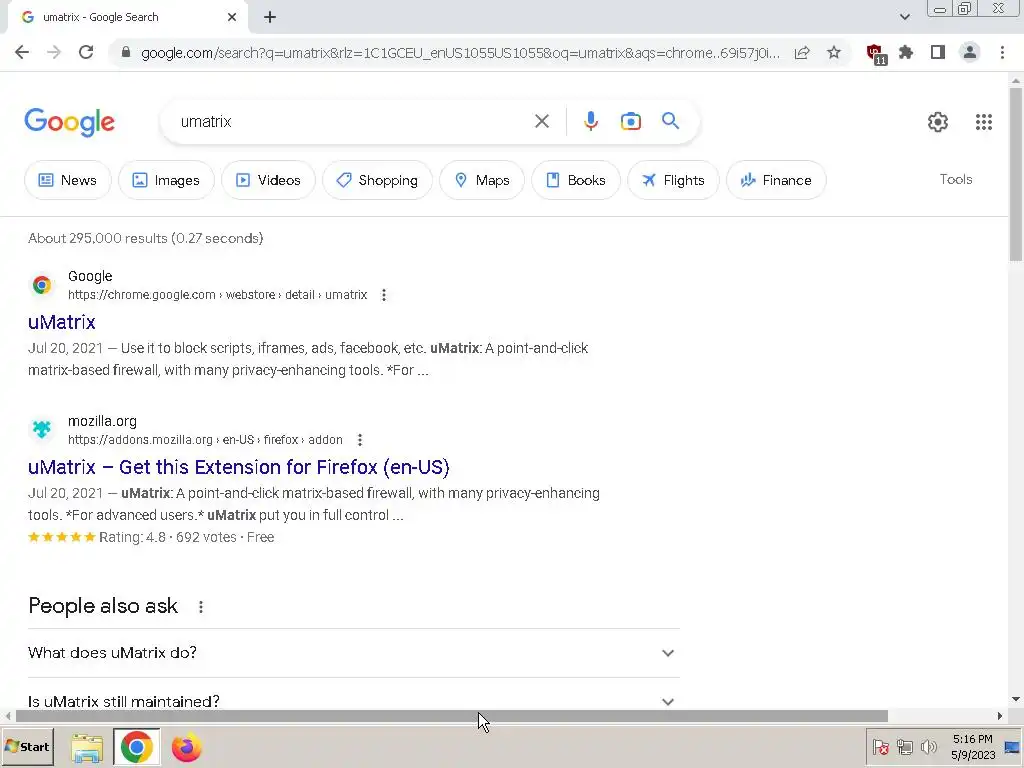This screenshot has width=1024, height=768.
Task: Open the Windows Start menu
Action: [x=27, y=746]
